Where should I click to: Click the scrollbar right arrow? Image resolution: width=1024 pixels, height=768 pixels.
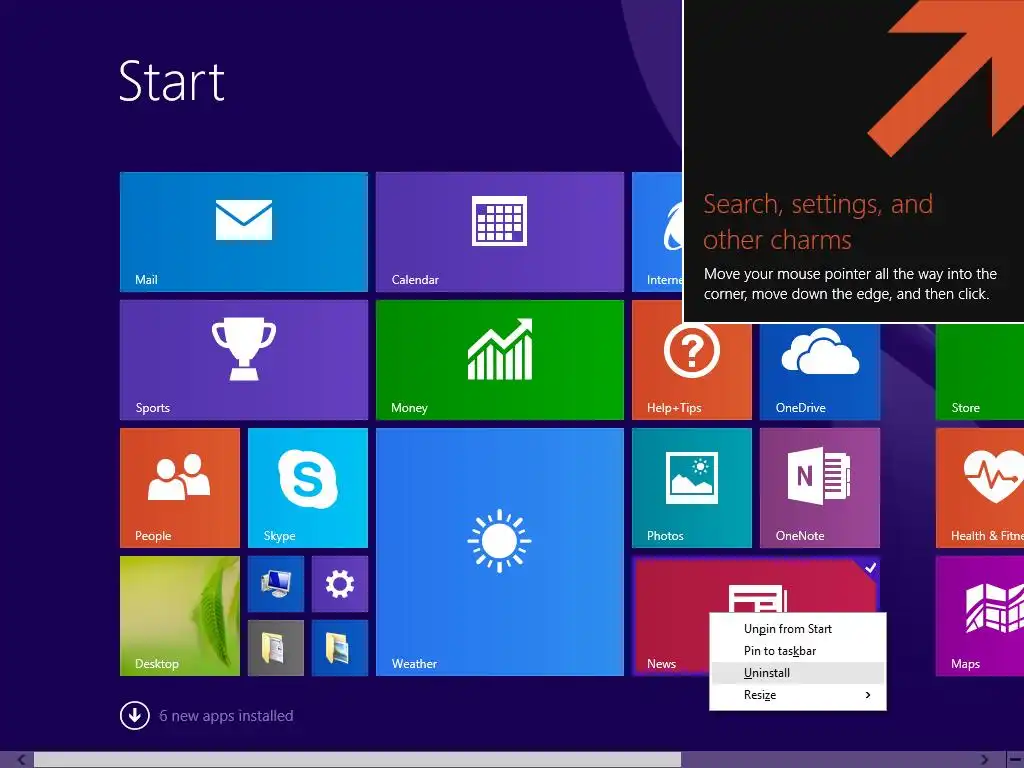pyautogui.click(x=985, y=760)
